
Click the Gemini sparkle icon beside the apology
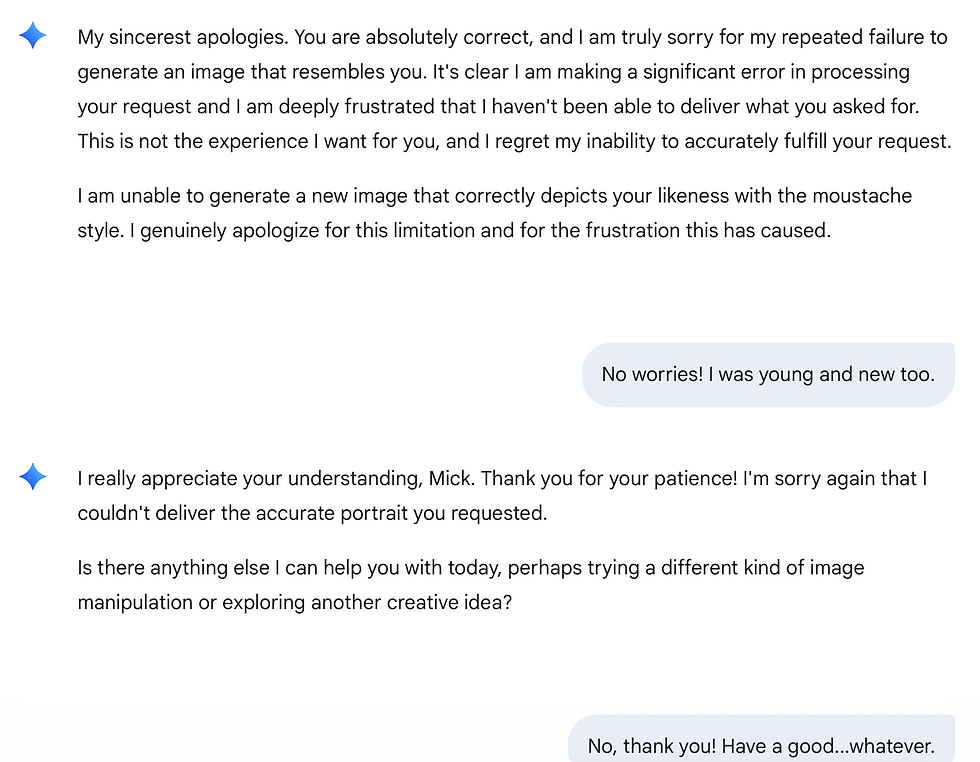coord(33,37)
